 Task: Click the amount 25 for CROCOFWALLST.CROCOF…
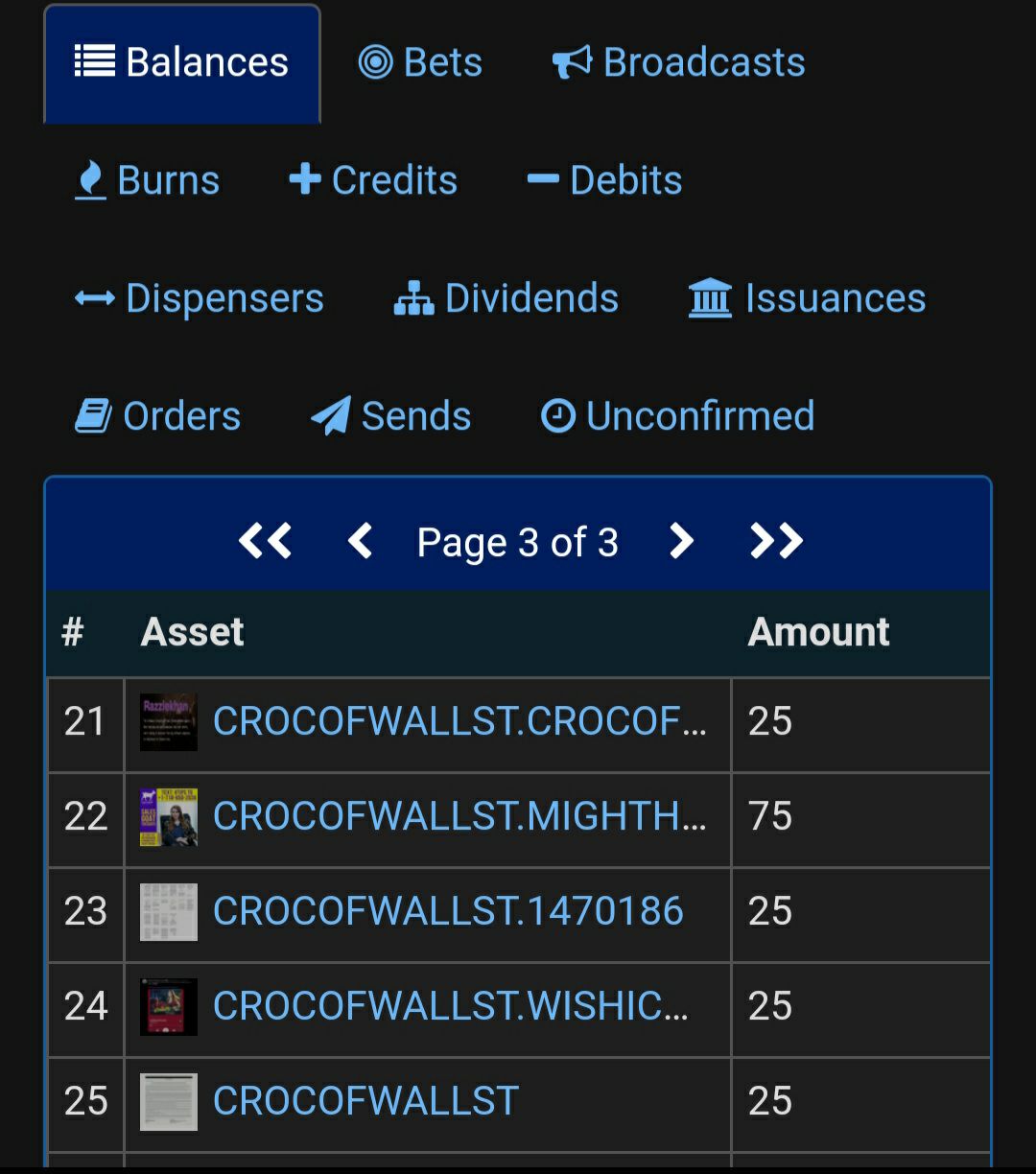tap(770, 721)
